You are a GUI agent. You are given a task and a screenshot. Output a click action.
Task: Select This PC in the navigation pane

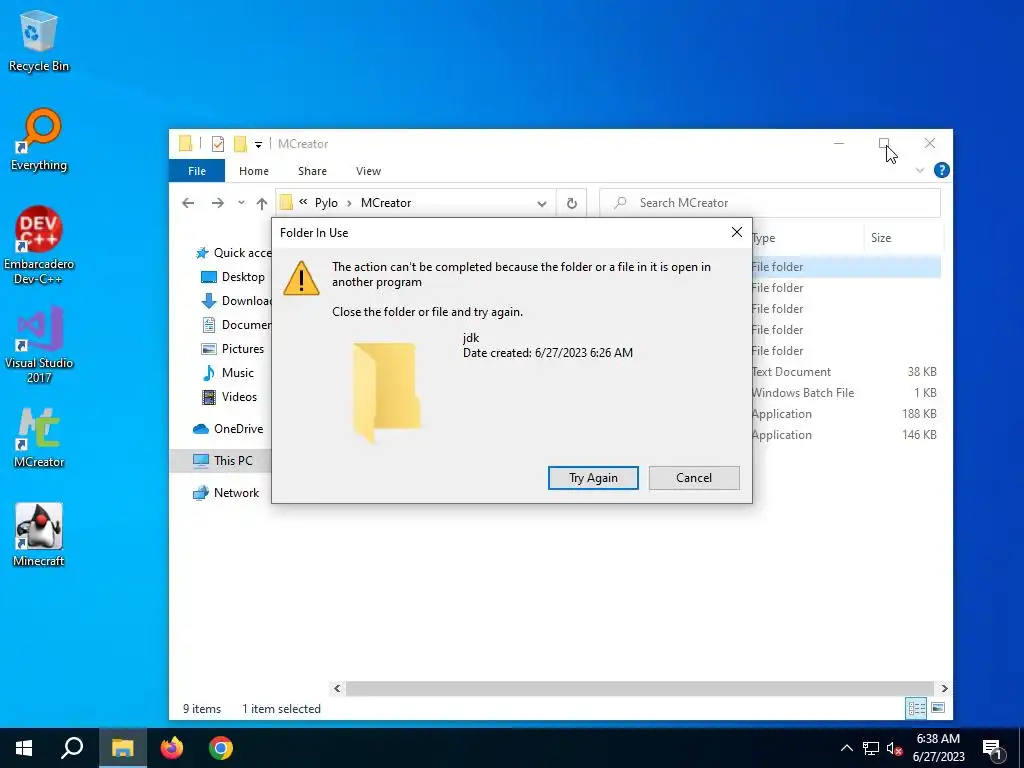point(222,460)
